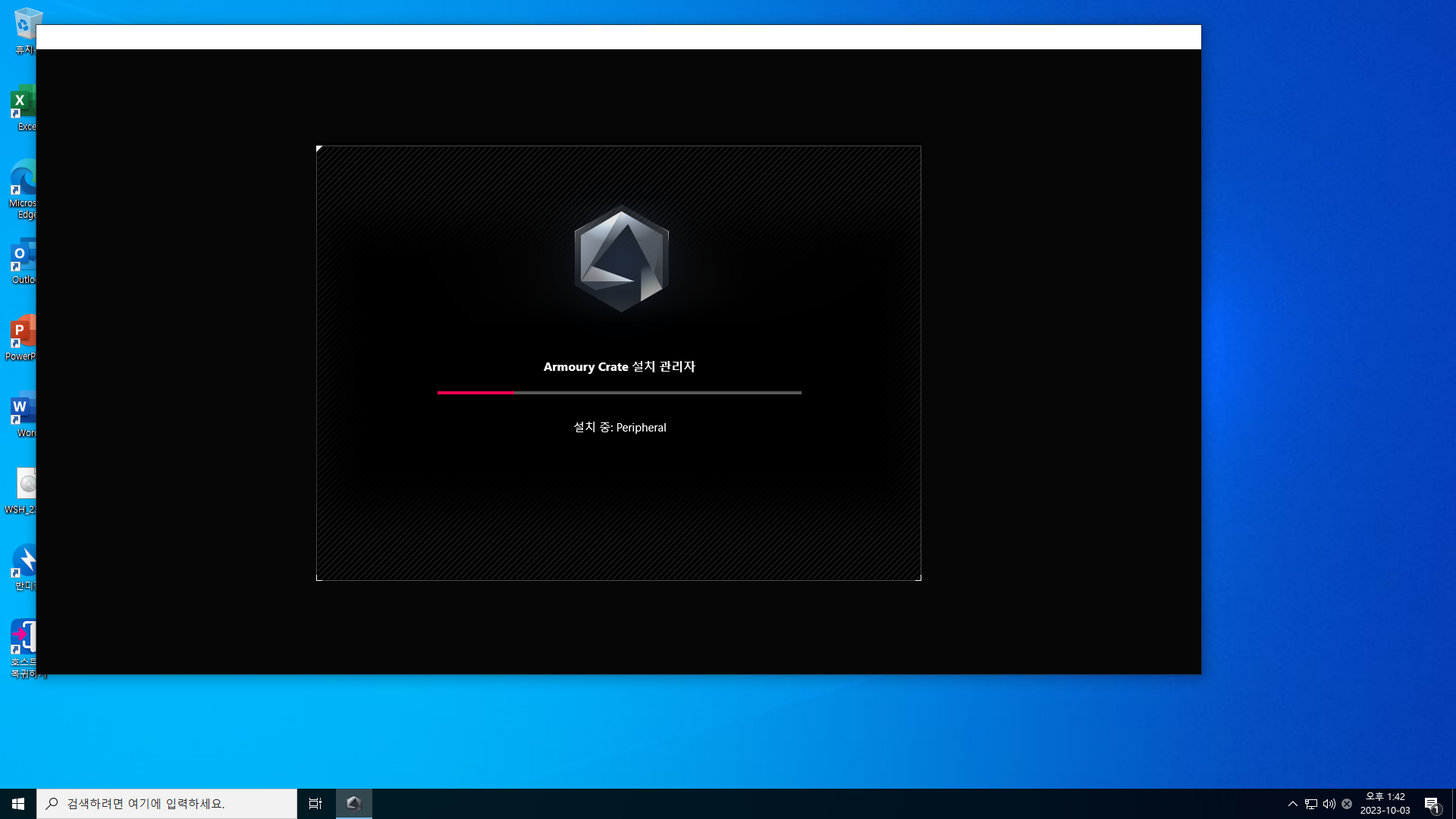This screenshot has width=1456, height=819.
Task: Click the 'Armoury Crate 설치 관리자' title text
Action: click(619, 366)
